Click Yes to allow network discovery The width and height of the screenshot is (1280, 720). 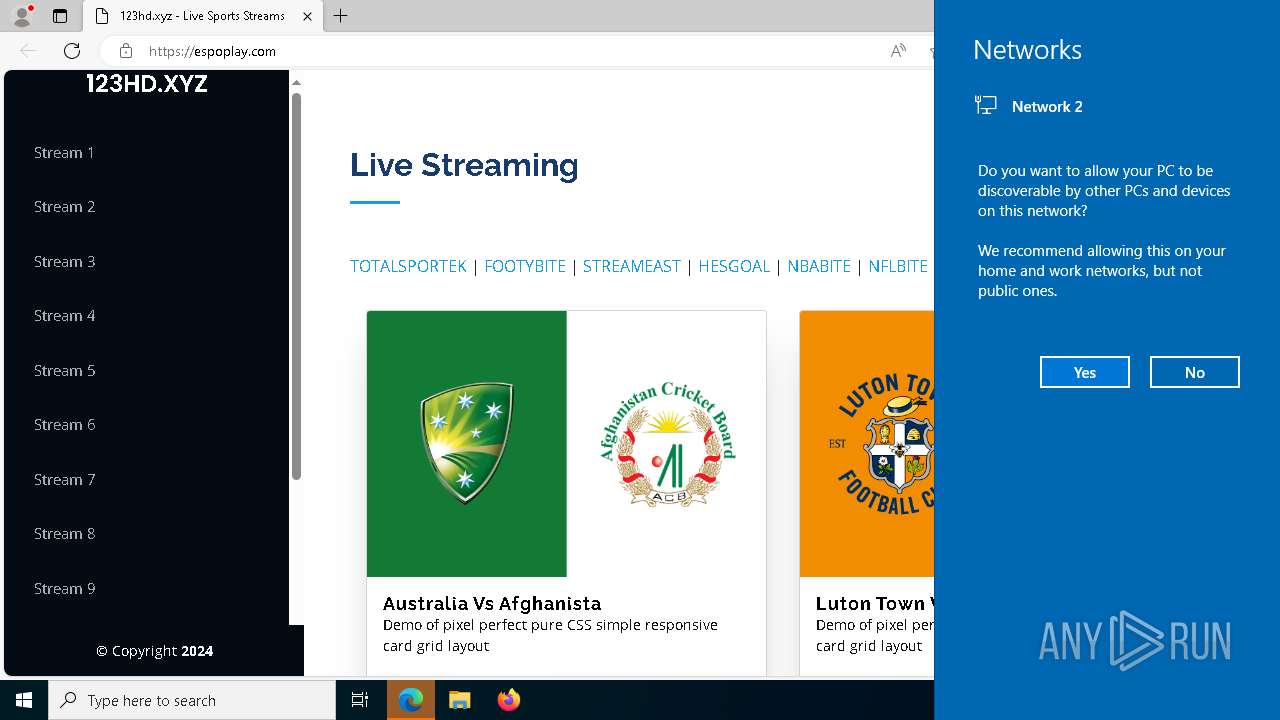tap(1085, 372)
